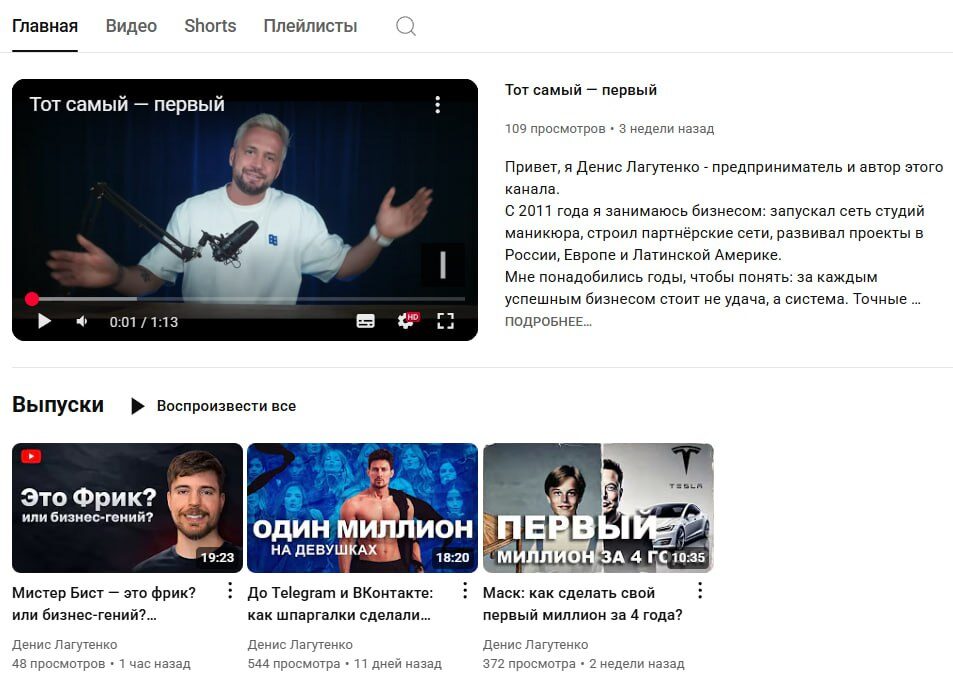Mute the featured video volume speaker icon
The width and height of the screenshot is (953, 682).
[82, 321]
